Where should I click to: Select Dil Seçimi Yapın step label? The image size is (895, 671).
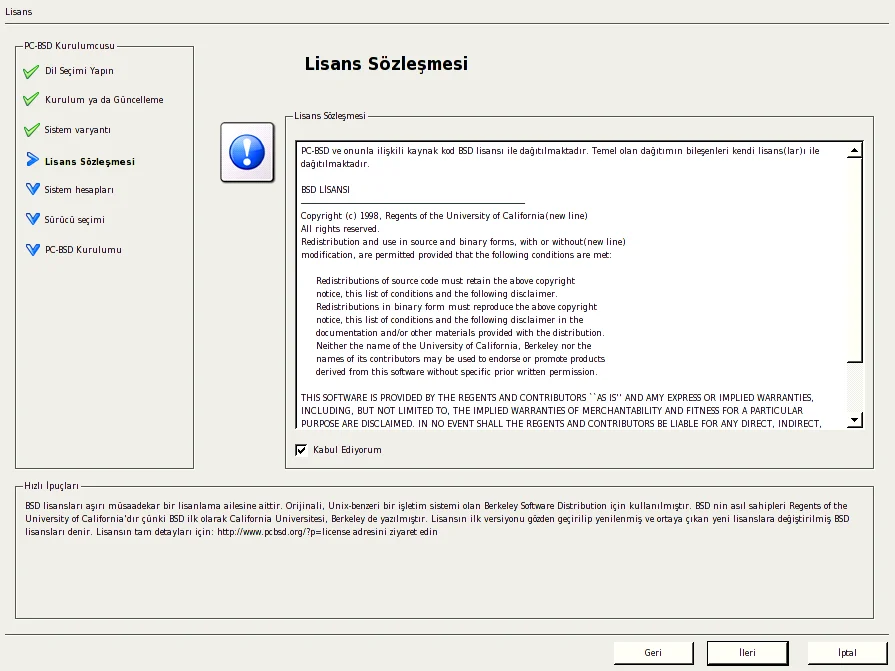click(79, 71)
